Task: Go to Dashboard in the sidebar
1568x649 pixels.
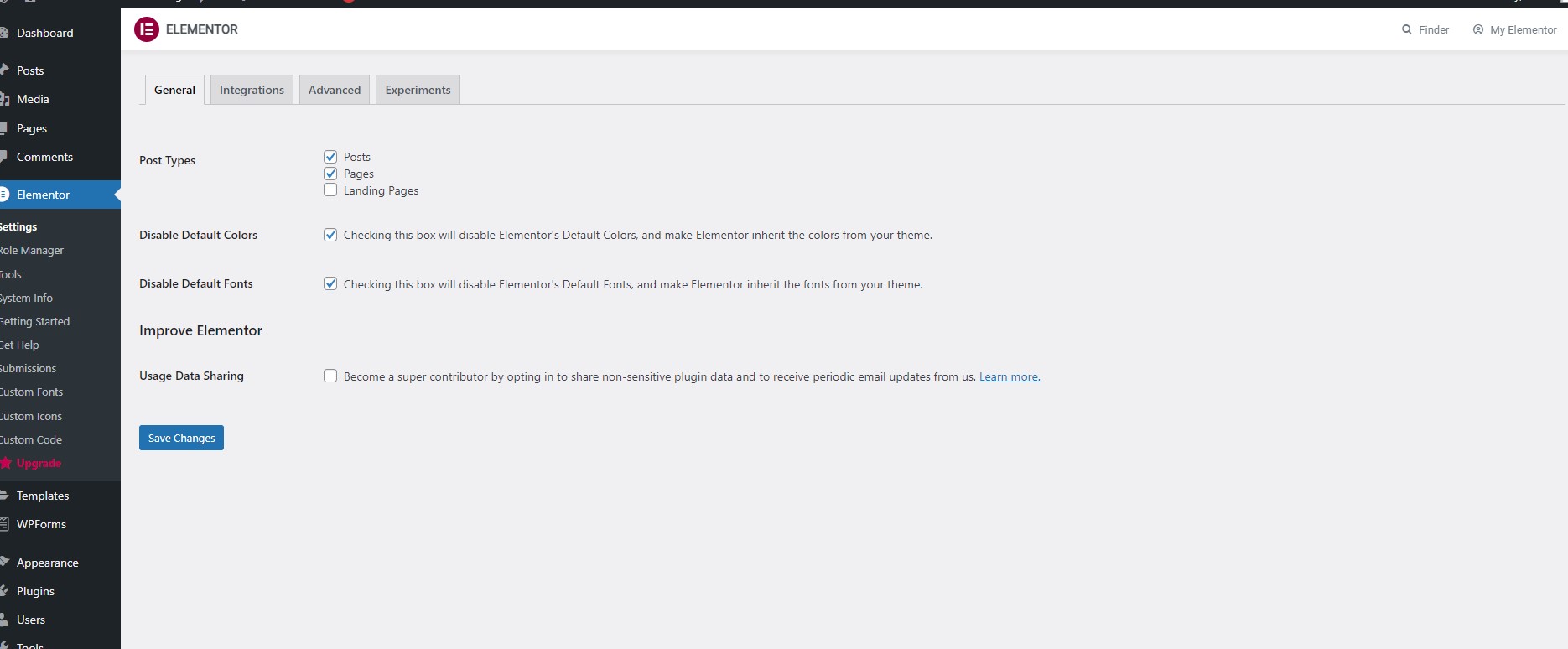Action: [x=60, y=33]
